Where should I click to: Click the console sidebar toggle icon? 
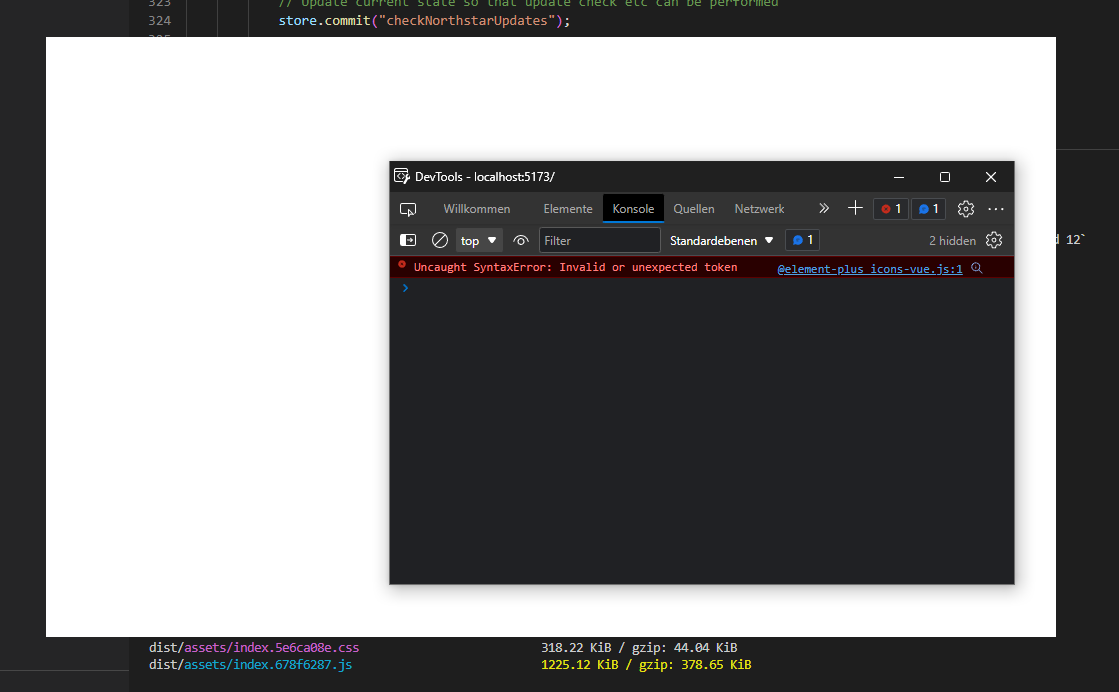coord(408,240)
